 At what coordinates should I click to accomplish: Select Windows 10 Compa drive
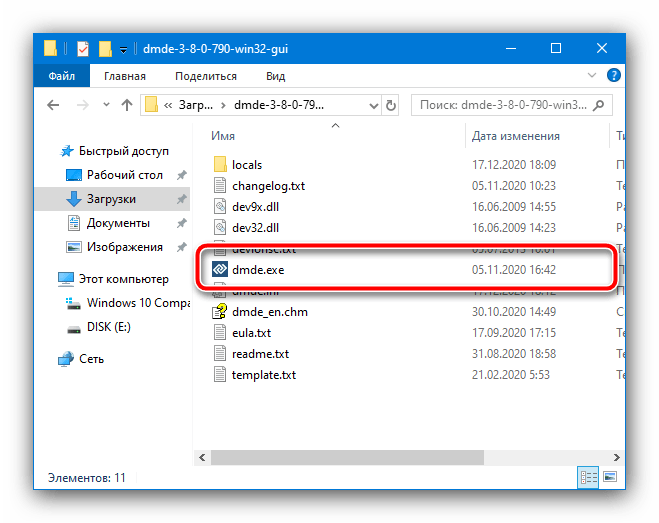pyautogui.click(x=138, y=303)
